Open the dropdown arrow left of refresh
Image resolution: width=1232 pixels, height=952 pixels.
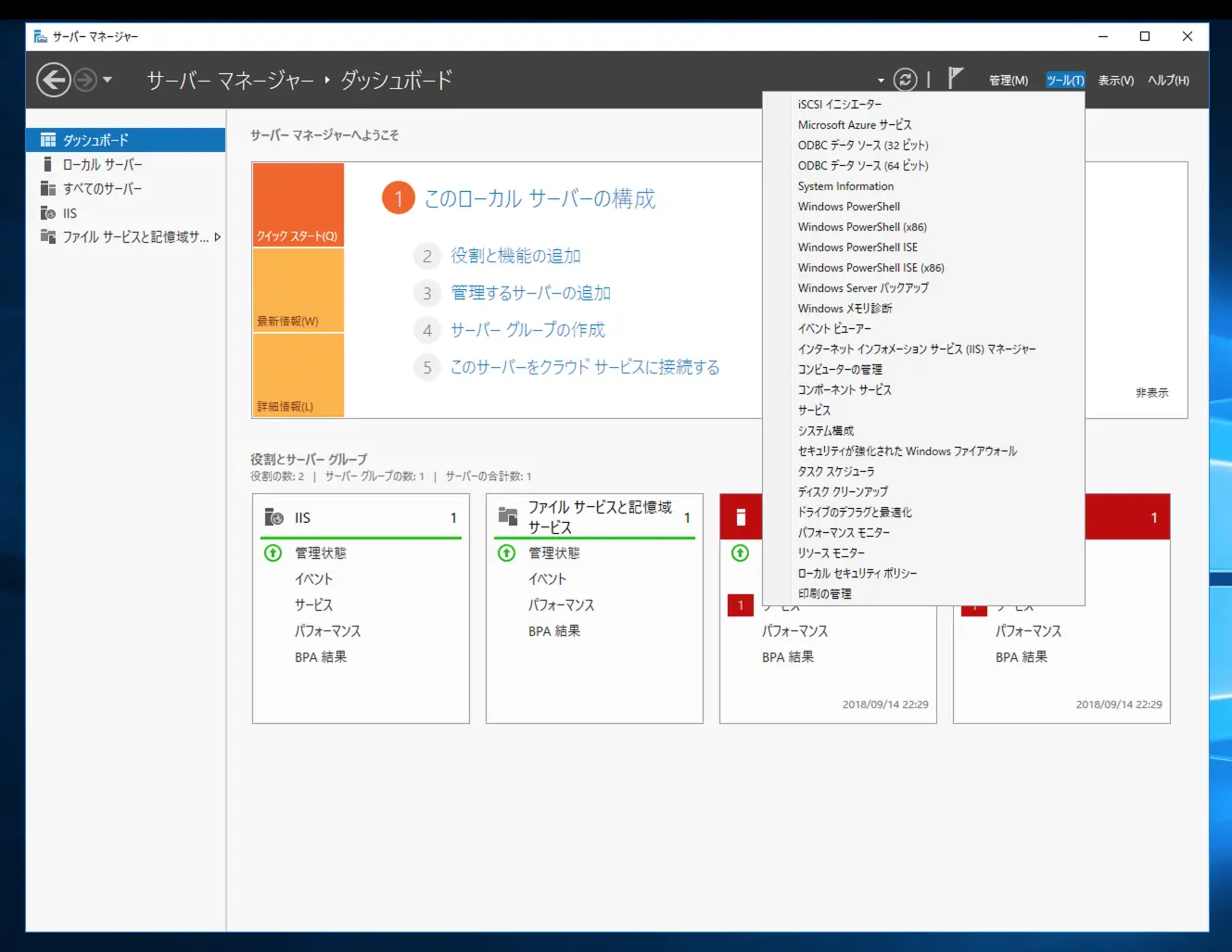click(879, 80)
